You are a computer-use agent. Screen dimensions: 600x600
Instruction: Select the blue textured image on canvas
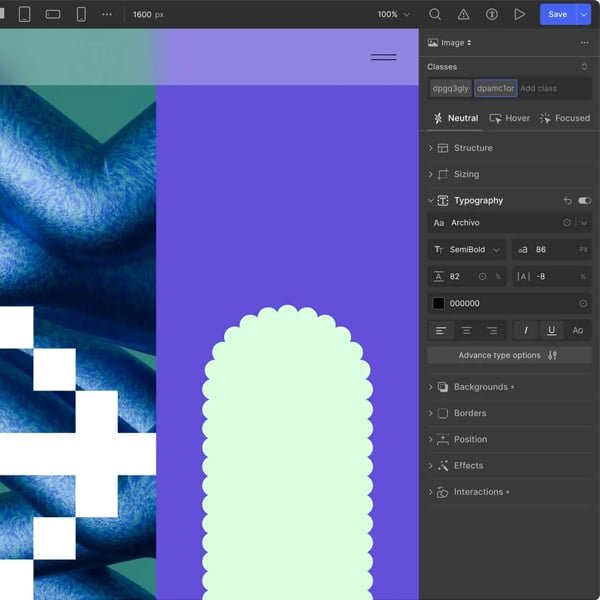pos(78,230)
